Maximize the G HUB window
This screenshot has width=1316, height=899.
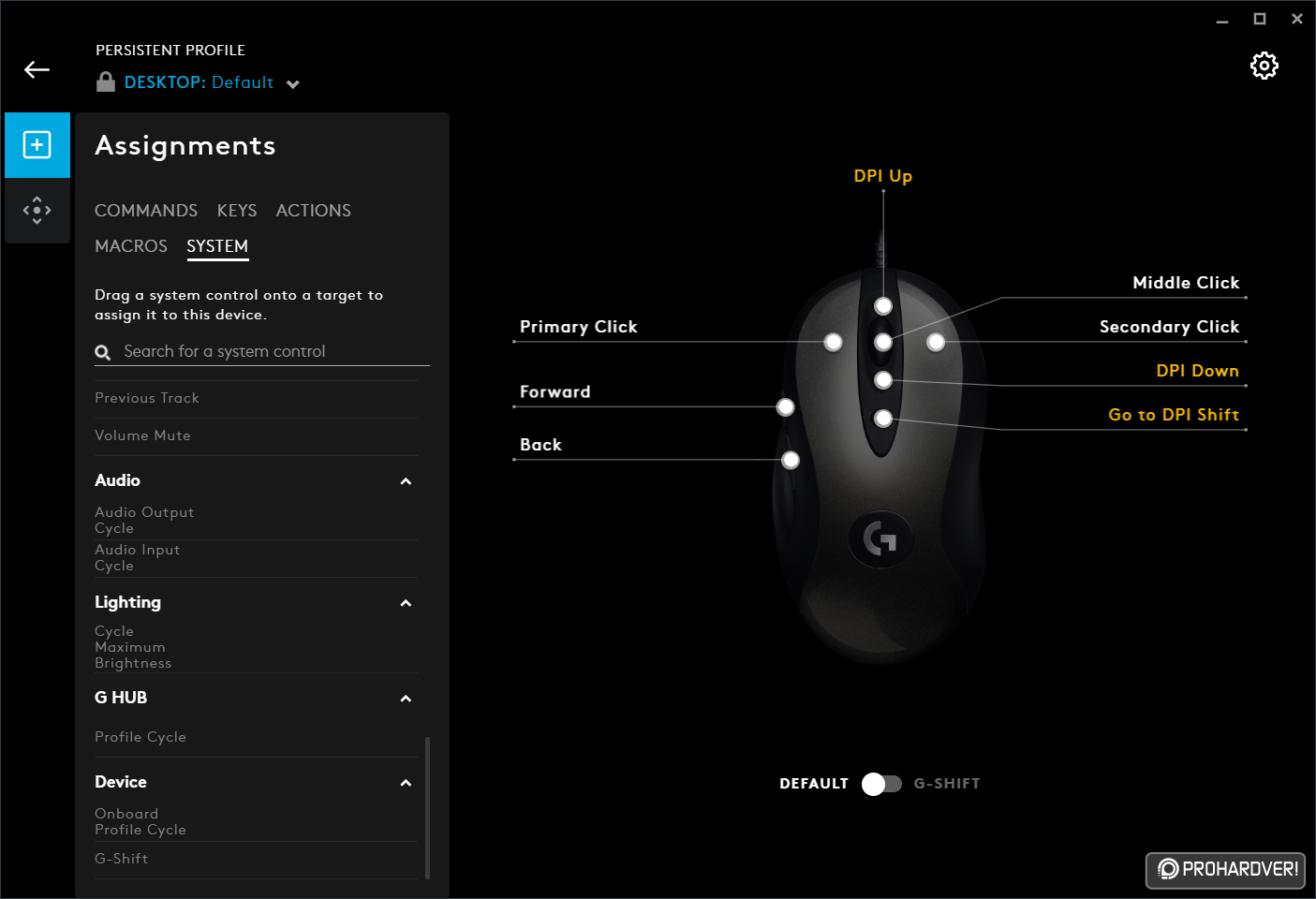1260,19
